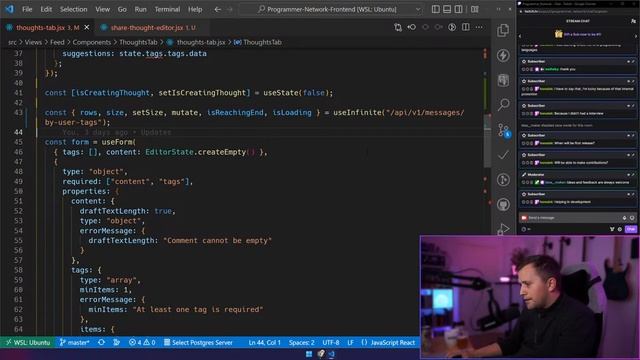640x360 pixels.
Task: Select the src breadcrumb segment
Action: 13,42
